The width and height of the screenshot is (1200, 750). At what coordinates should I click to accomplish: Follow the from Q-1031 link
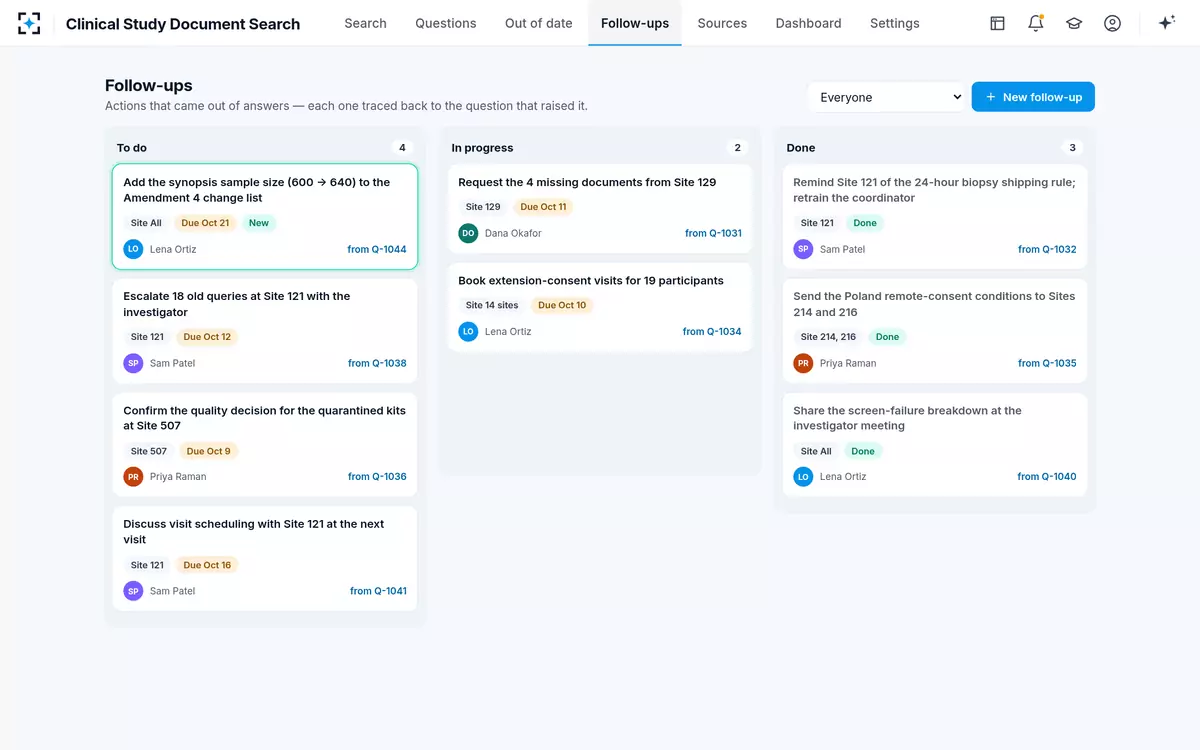(713, 233)
